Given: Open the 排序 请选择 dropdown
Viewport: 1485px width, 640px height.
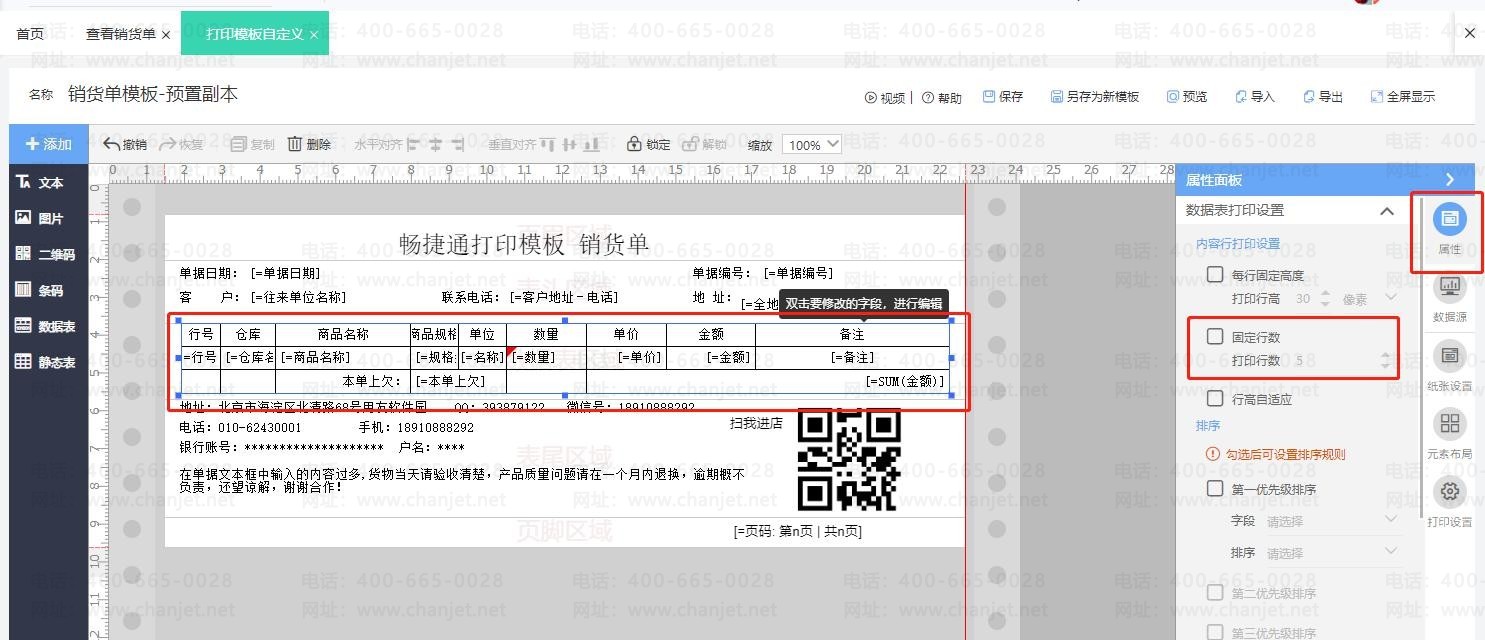Looking at the screenshot, I should [1331, 552].
